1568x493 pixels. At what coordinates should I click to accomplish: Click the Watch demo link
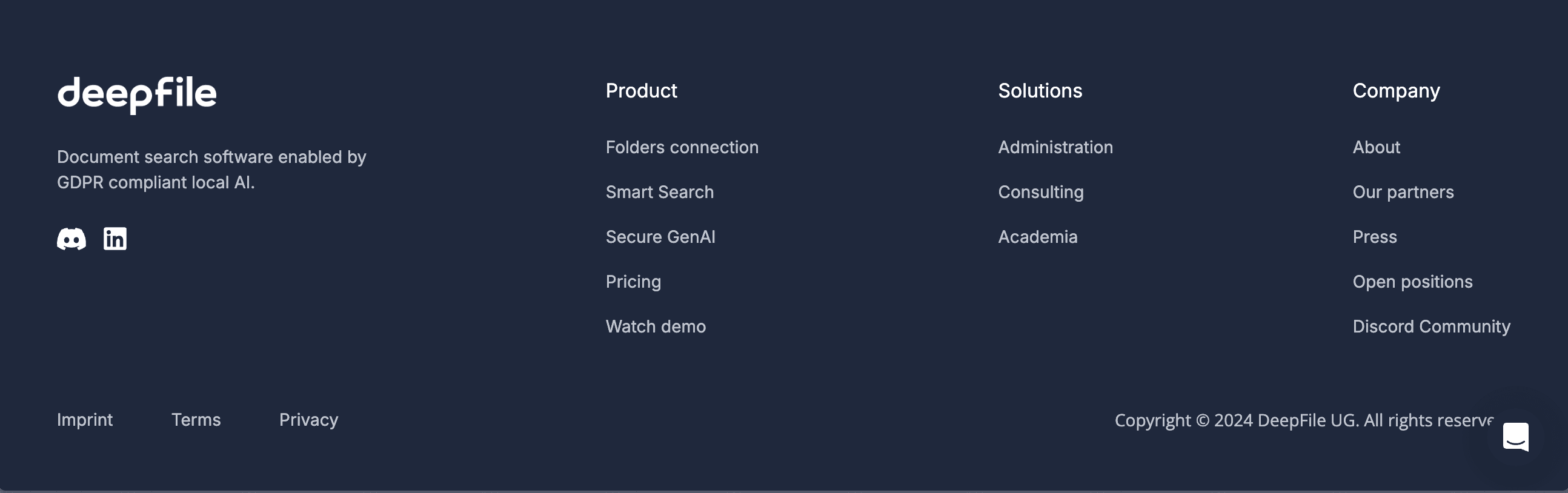pyautogui.click(x=656, y=327)
